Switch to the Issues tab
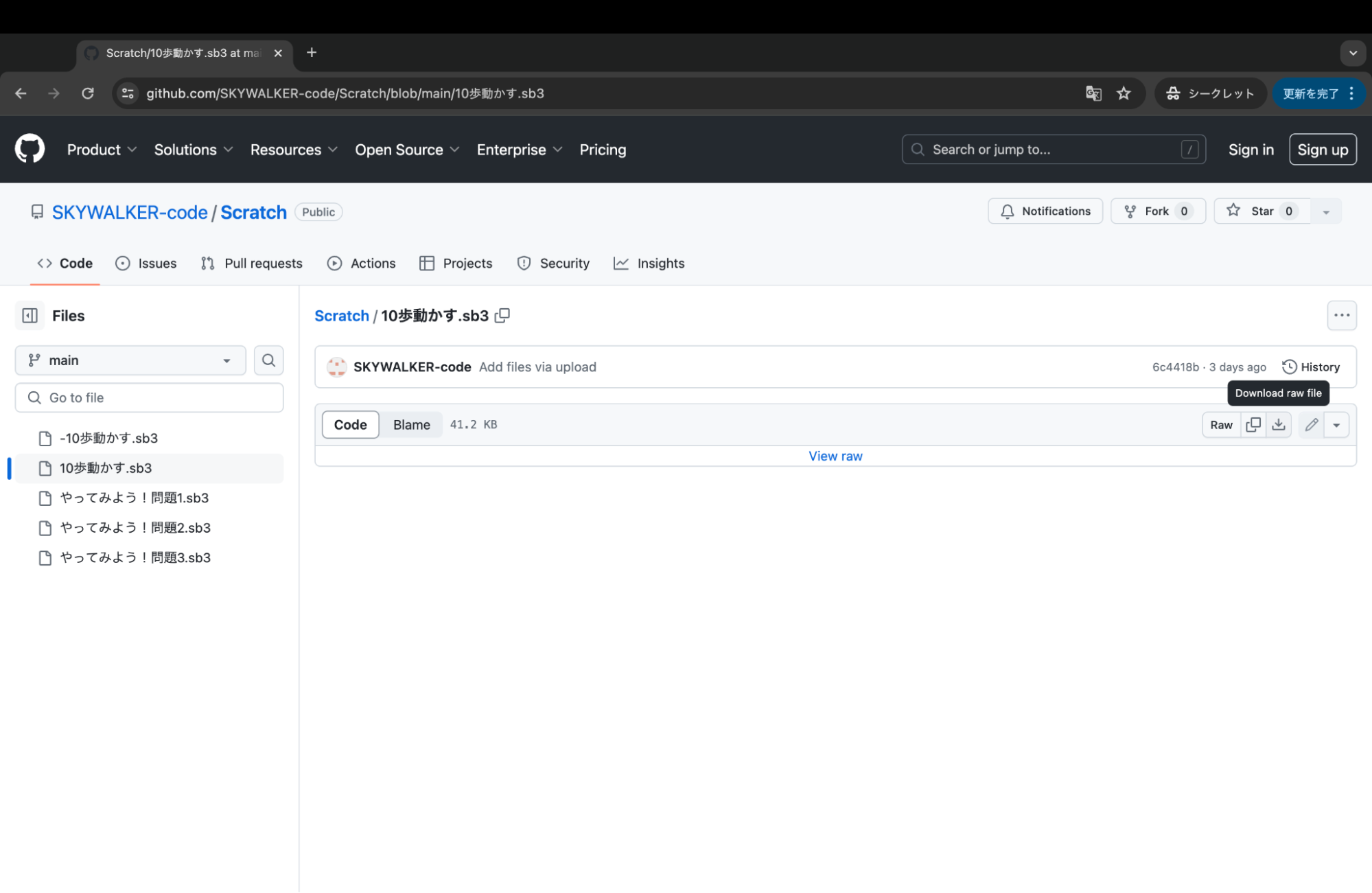1372x893 pixels. [x=146, y=263]
